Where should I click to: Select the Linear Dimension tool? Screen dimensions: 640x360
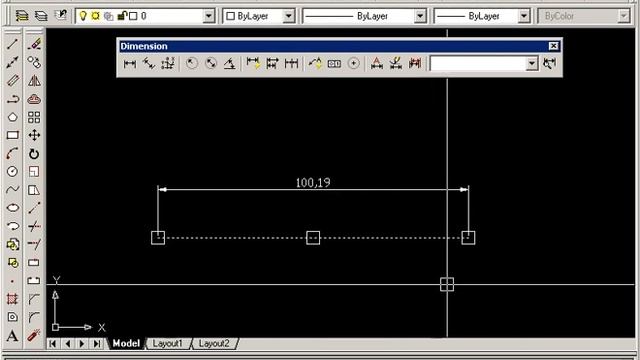(130, 64)
